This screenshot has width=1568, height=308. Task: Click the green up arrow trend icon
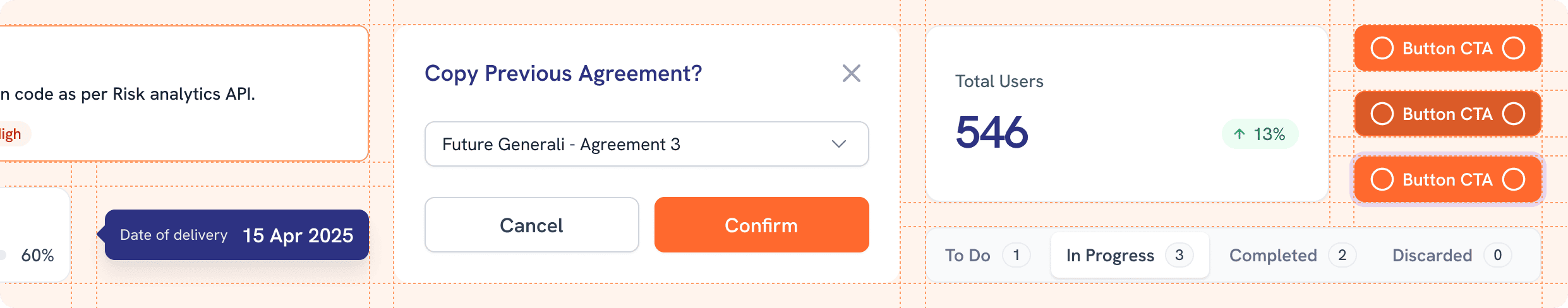point(1239,134)
